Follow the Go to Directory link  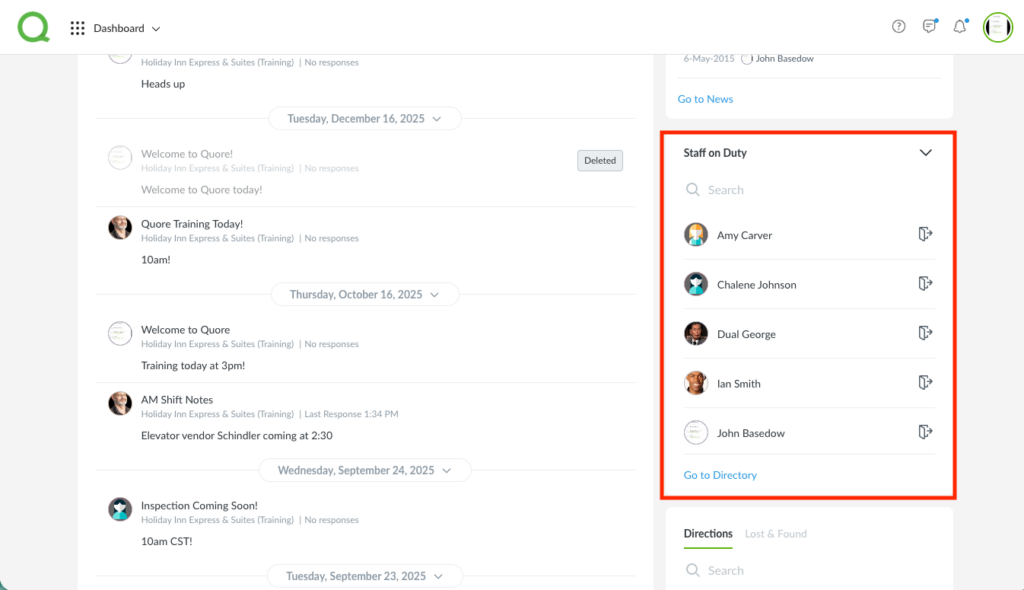pos(720,475)
